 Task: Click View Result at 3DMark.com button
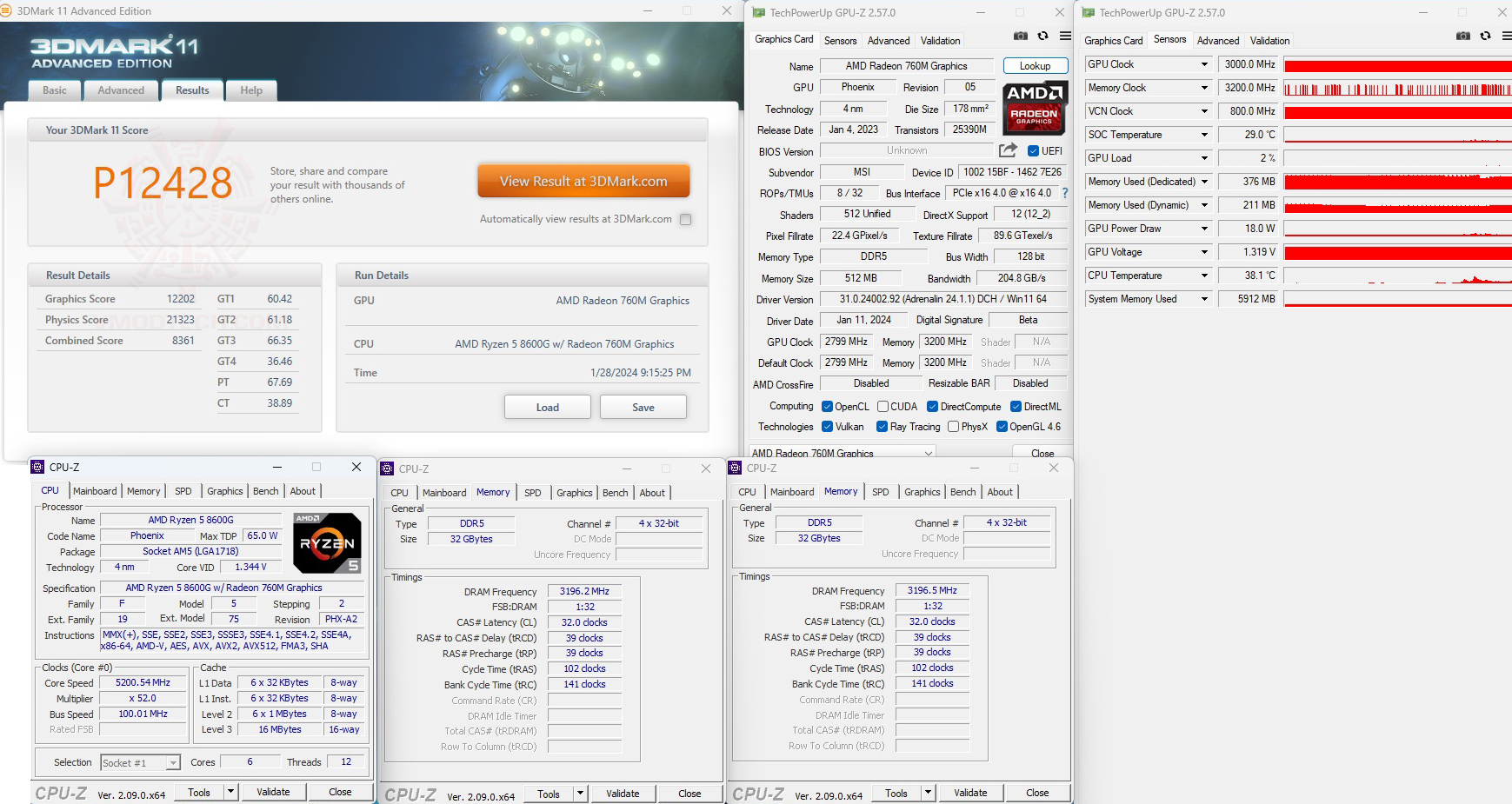click(583, 182)
